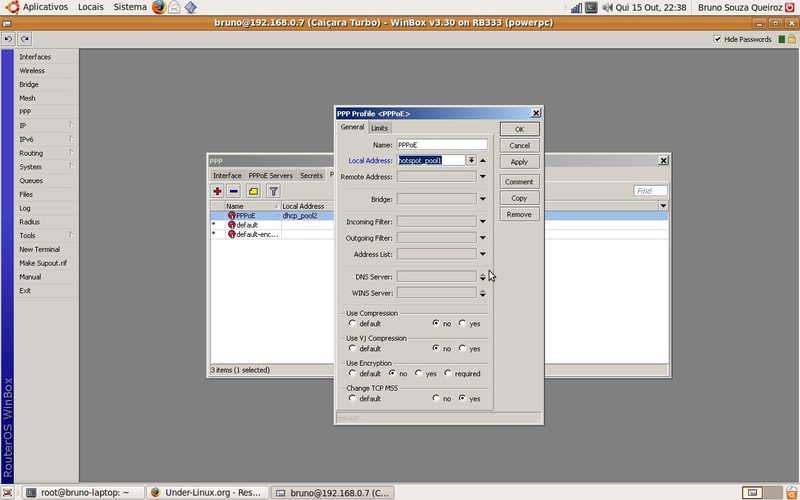800x500 pixels.
Task: Click the trash icon in bottom panel
Action: (792, 492)
